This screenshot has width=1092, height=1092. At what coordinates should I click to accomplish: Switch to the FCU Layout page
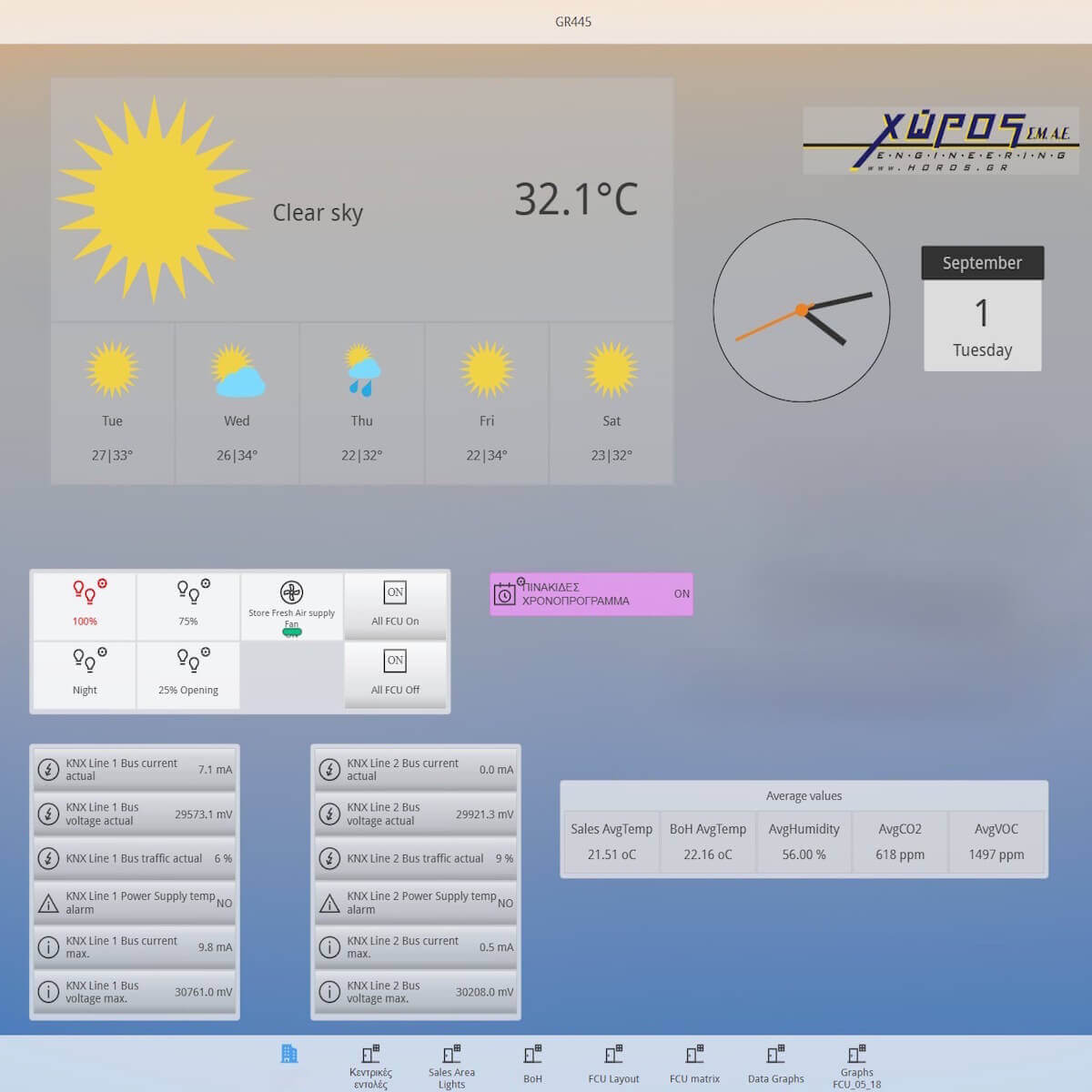pyautogui.click(x=613, y=1065)
